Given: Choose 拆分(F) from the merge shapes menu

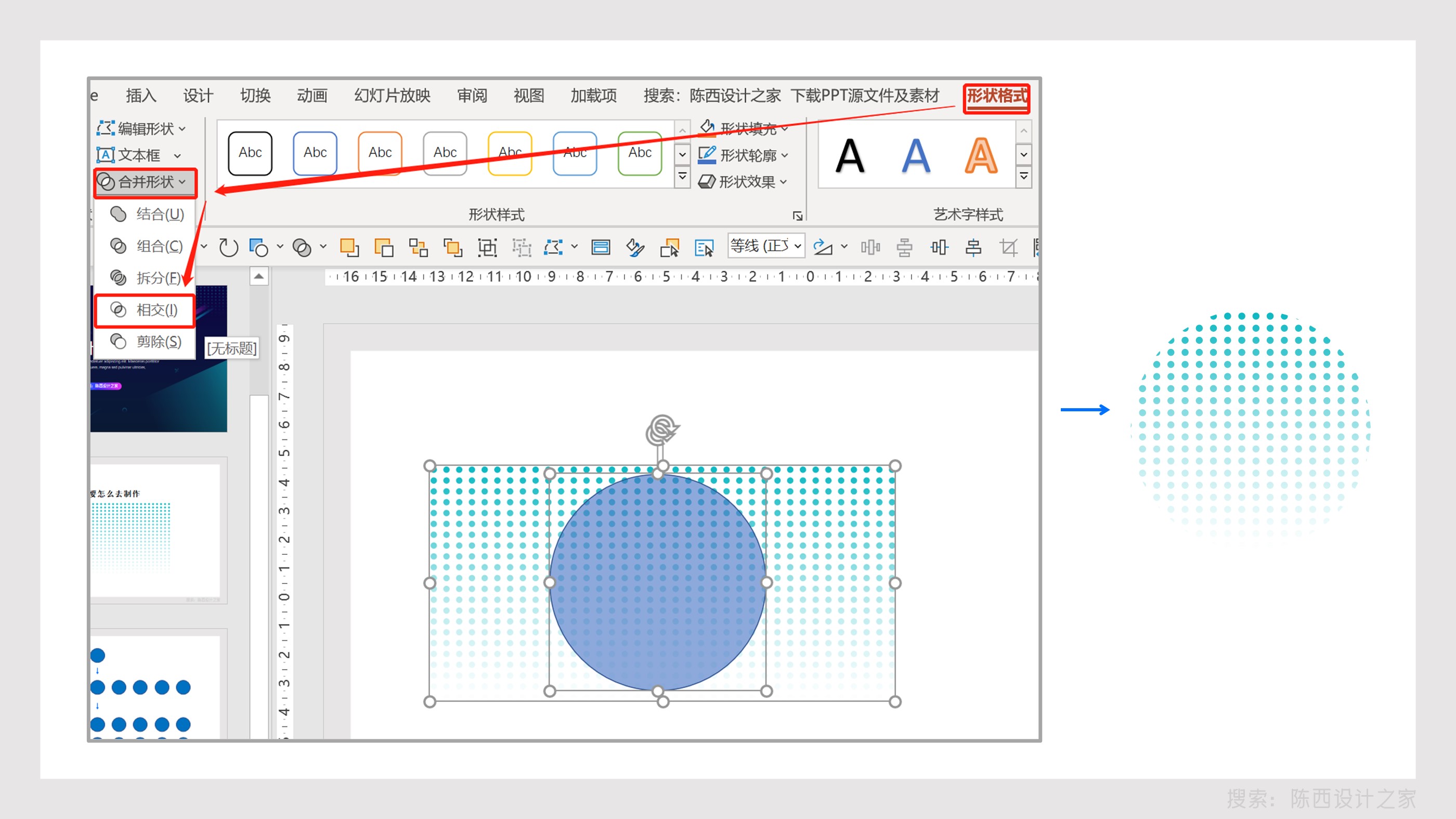Looking at the screenshot, I should pos(145,278).
